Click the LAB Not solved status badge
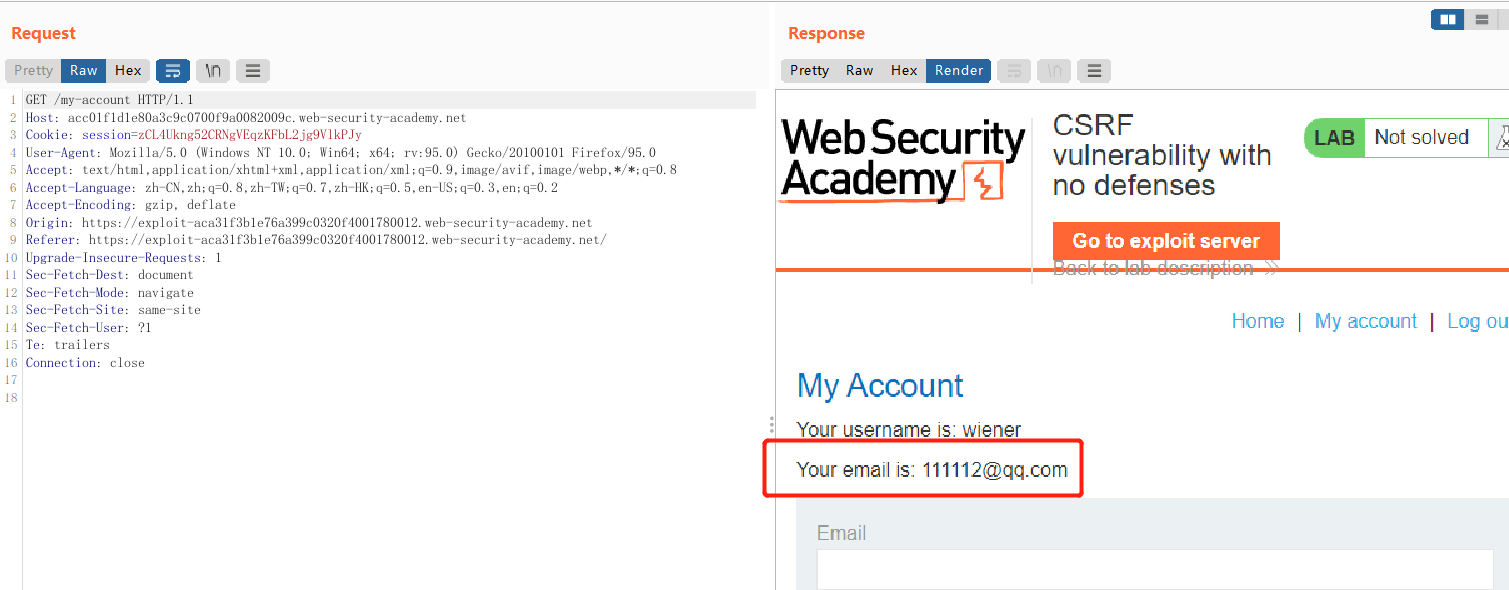 click(x=1395, y=138)
